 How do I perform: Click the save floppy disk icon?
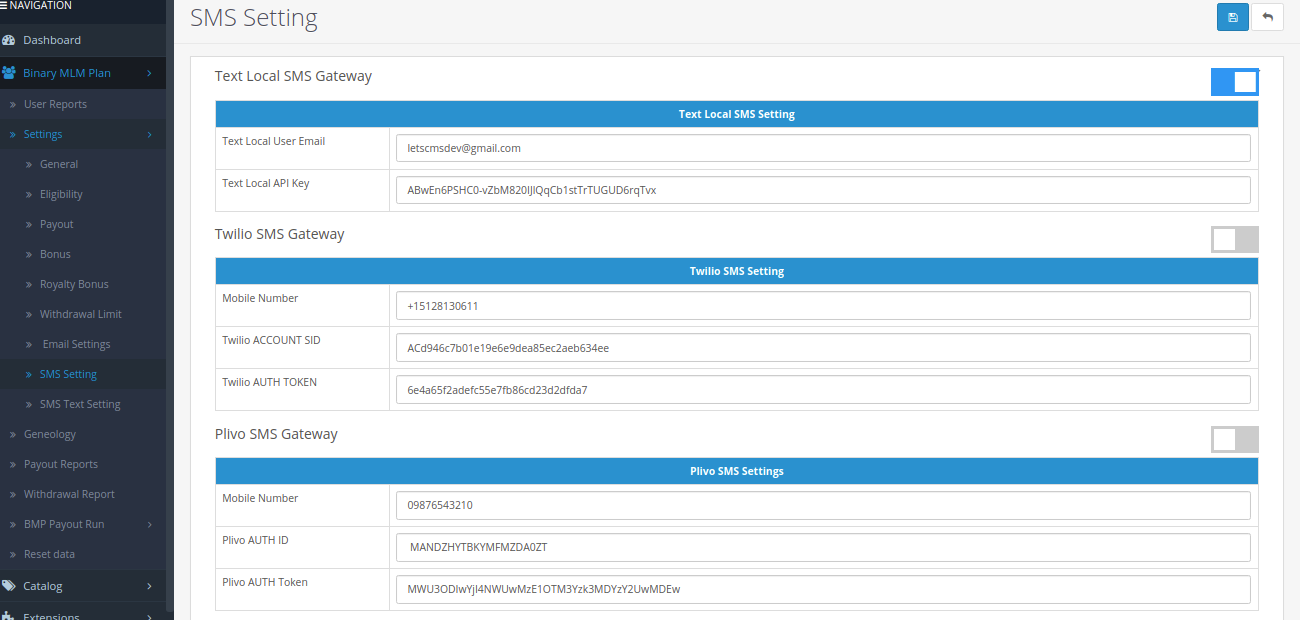pos(1232,17)
